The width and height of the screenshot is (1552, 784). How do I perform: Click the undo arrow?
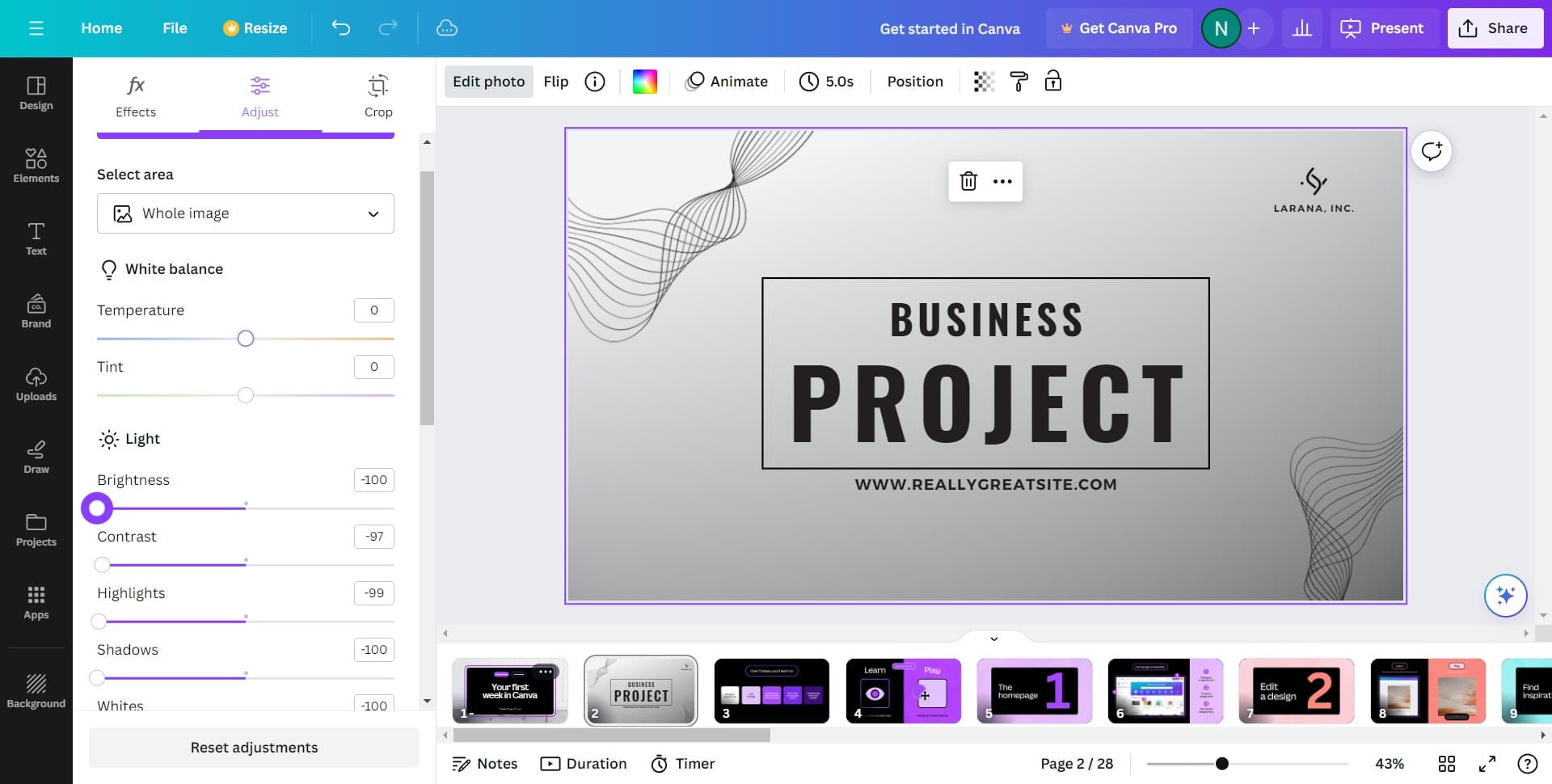pyautogui.click(x=341, y=28)
